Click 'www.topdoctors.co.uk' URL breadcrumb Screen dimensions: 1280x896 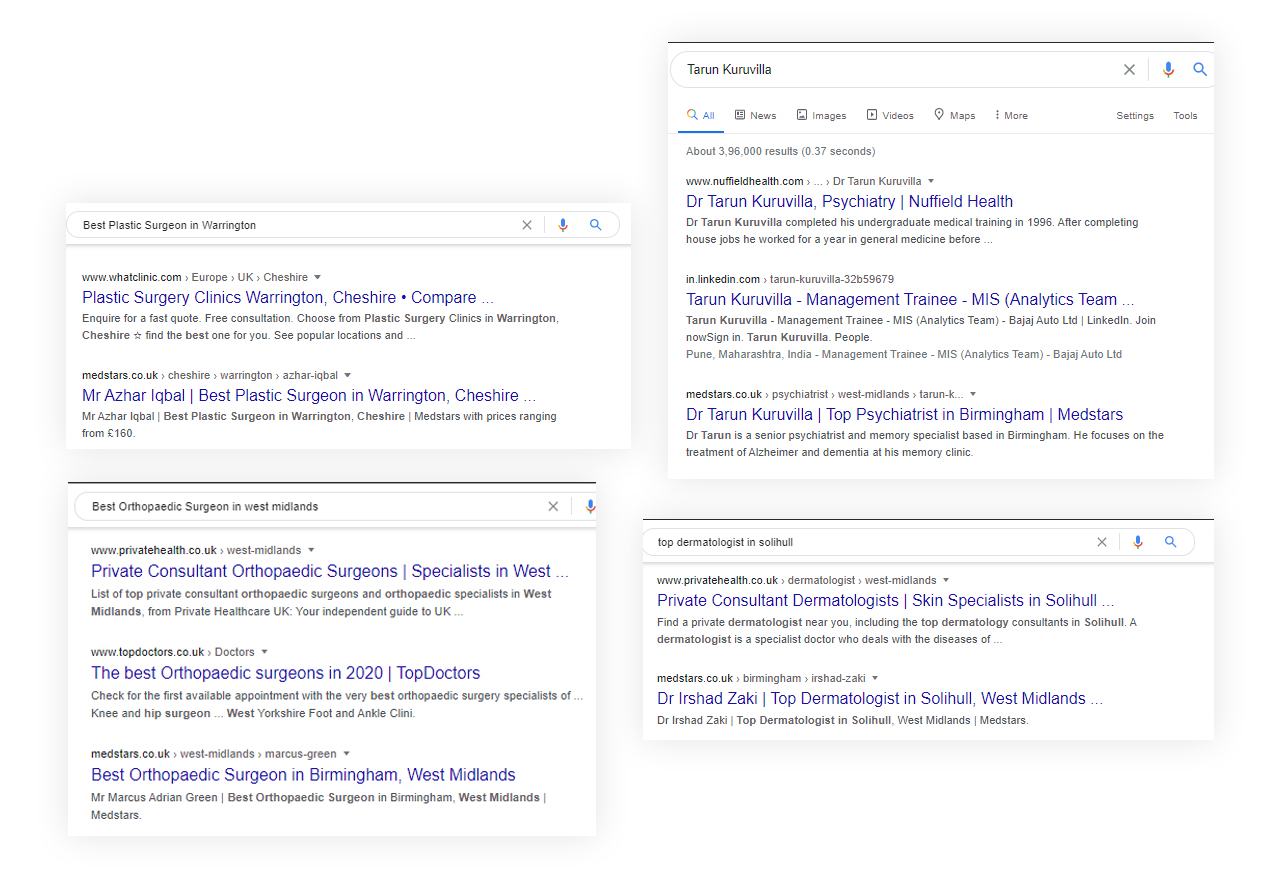click(x=147, y=652)
